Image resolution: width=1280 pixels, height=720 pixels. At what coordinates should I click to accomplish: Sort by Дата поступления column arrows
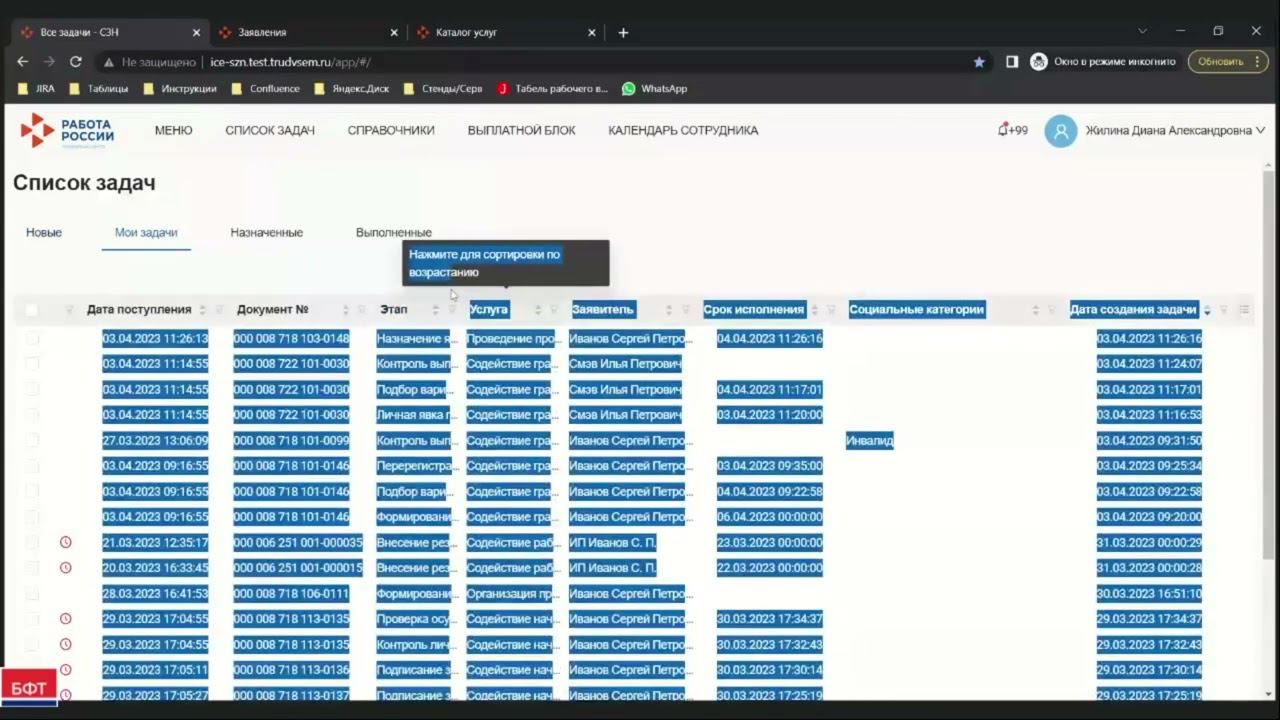click(x=203, y=310)
